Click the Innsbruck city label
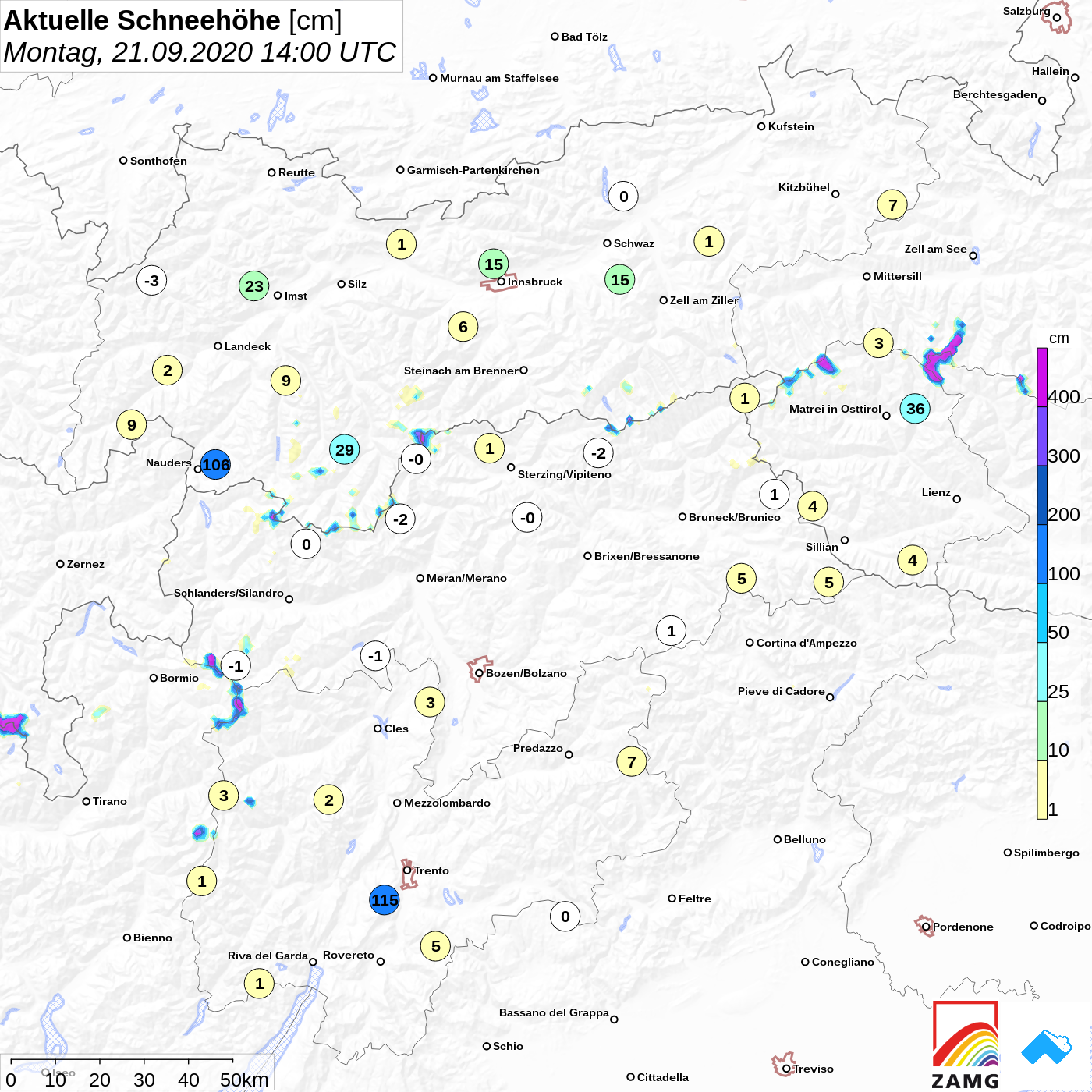The width and height of the screenshot is (1092, 1092). pos(535,282)
